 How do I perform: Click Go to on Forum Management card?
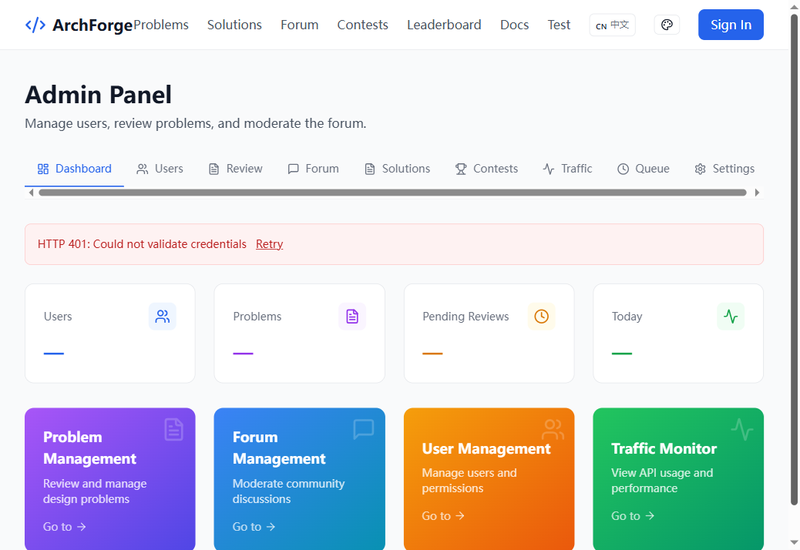pos(254,527)
